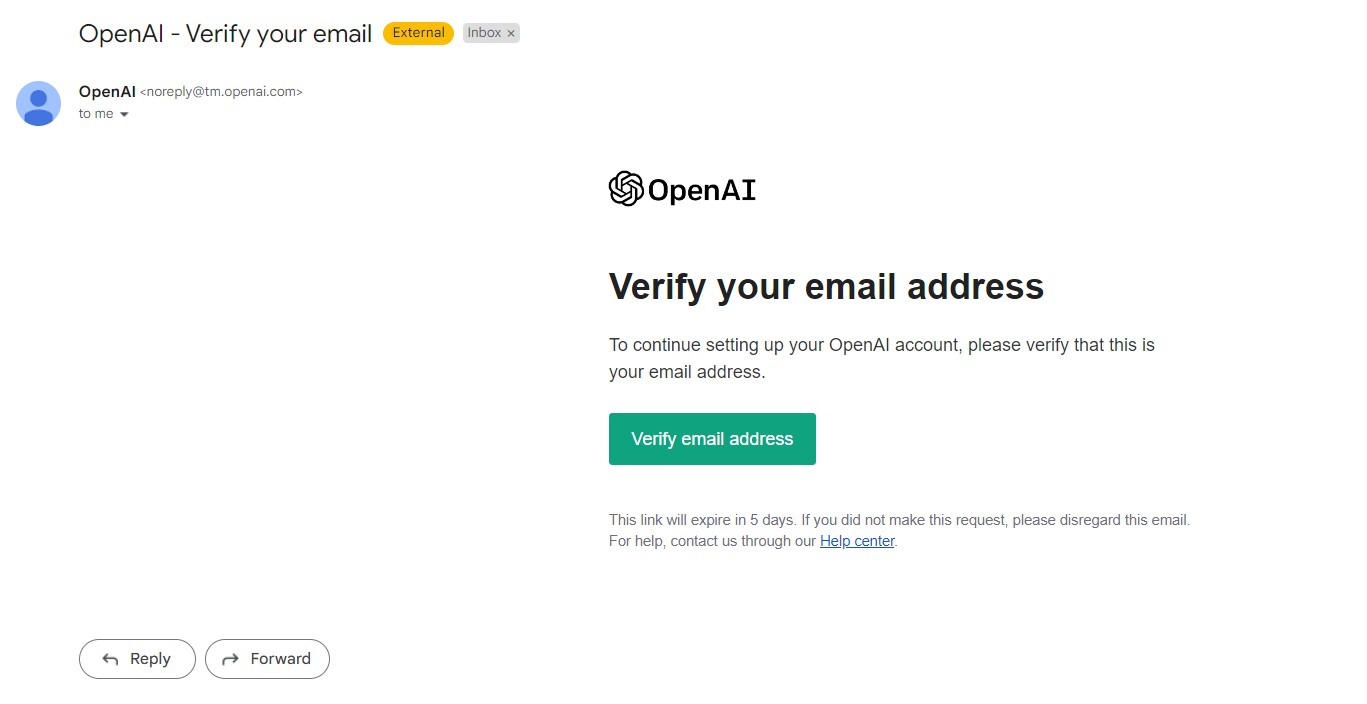Image resolution: width=1367 pixels, height=704 pixels.
Task: Click the Inbox label text
Action: (484, 33)
